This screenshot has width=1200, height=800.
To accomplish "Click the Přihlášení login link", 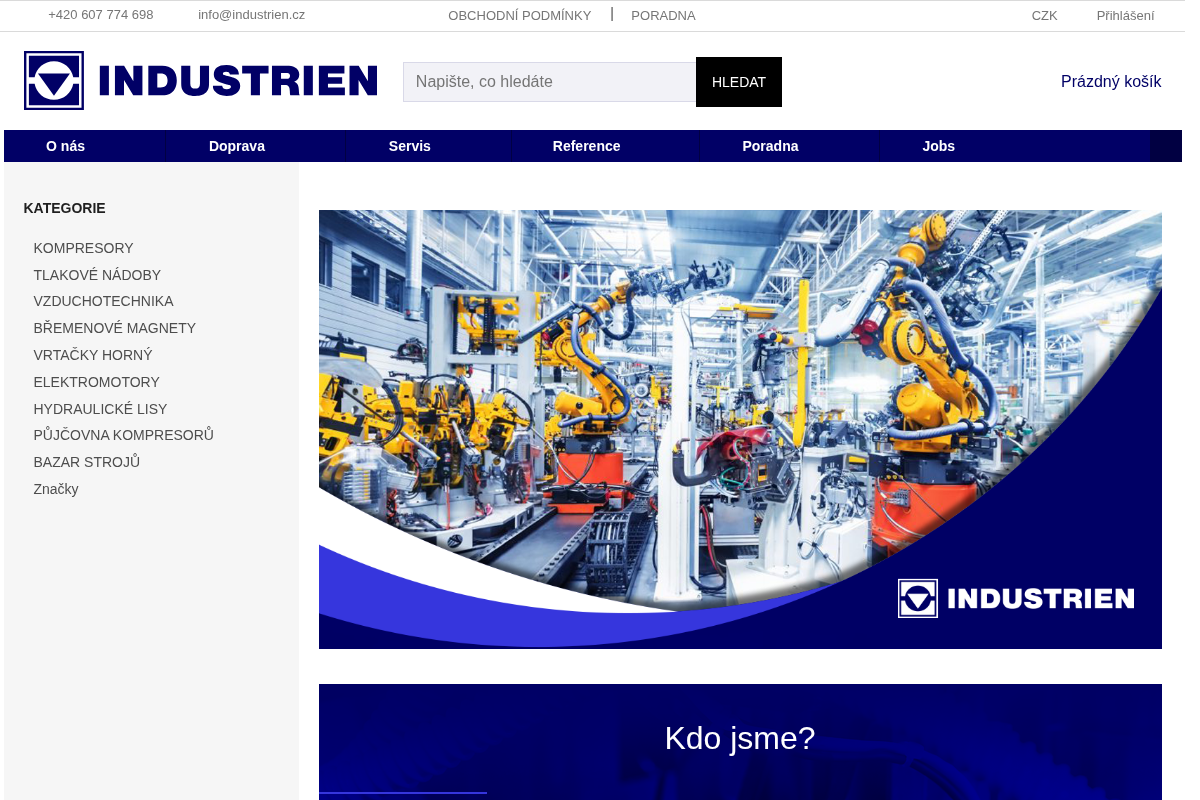I will [x=1125, y=16].
